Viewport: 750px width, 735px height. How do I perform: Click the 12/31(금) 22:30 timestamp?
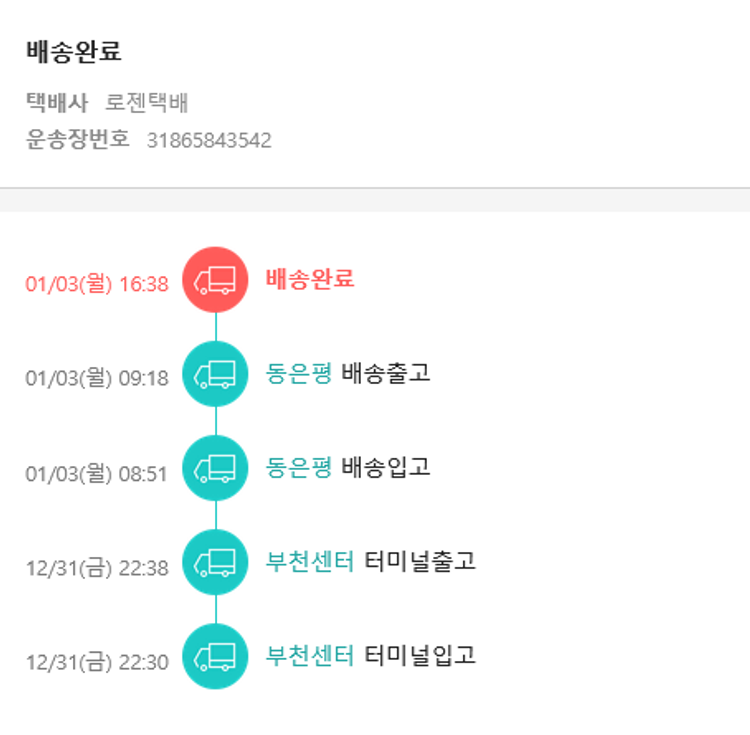(x=97, y=662)
